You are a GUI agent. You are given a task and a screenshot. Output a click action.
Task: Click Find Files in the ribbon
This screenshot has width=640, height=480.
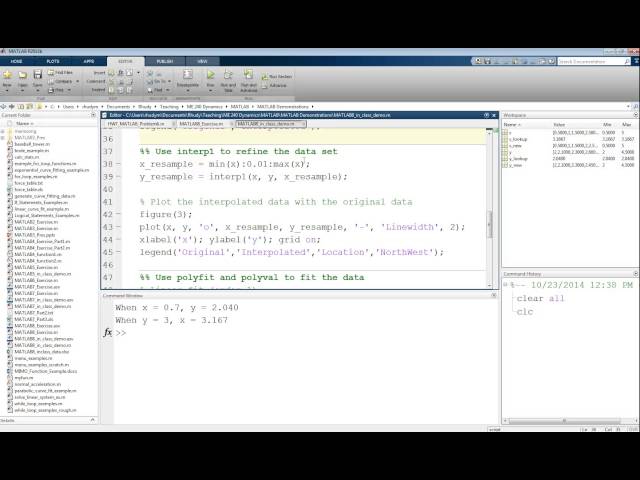pyautogui.click(x=60, y=72)
